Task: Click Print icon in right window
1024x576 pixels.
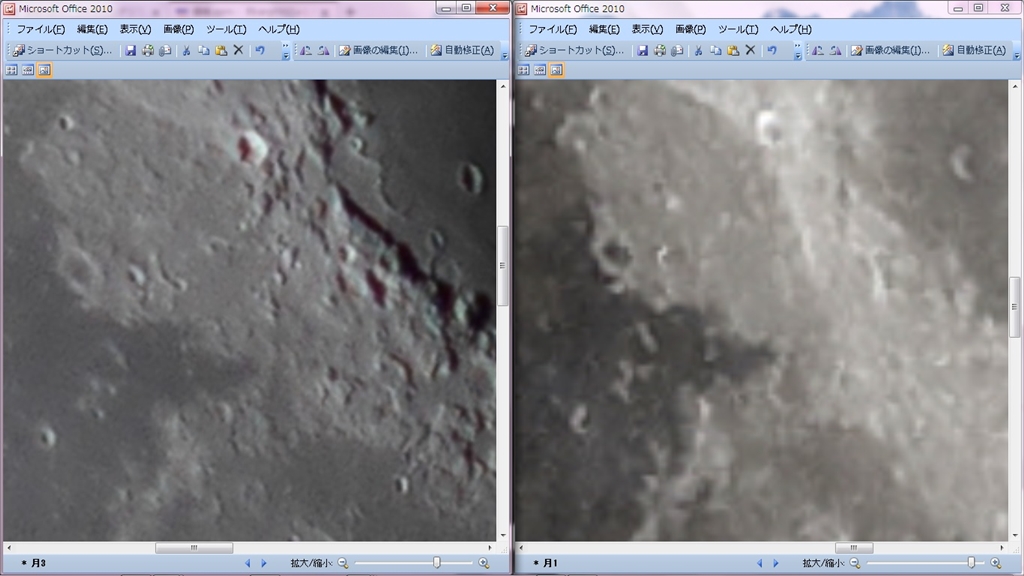Action: point(660,50)
